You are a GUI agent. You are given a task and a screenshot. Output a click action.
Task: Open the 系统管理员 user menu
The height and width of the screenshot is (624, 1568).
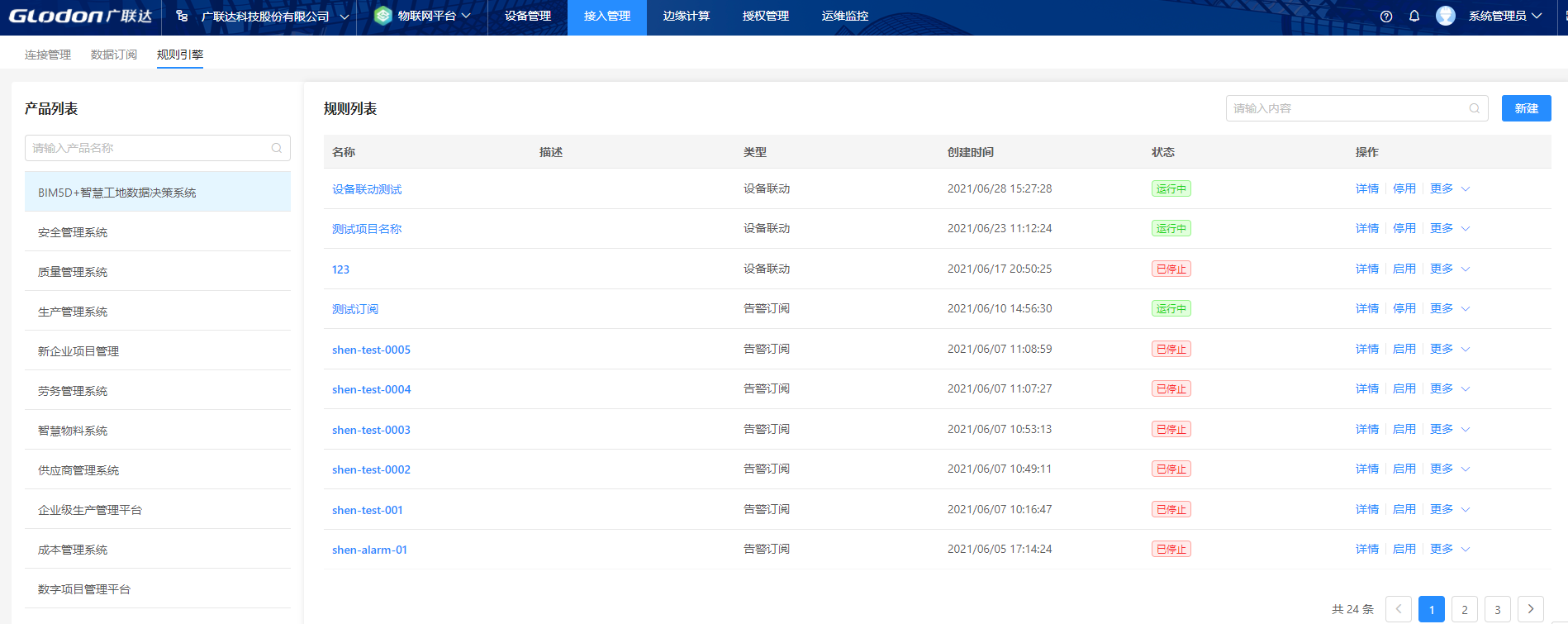coord(1505,16)
